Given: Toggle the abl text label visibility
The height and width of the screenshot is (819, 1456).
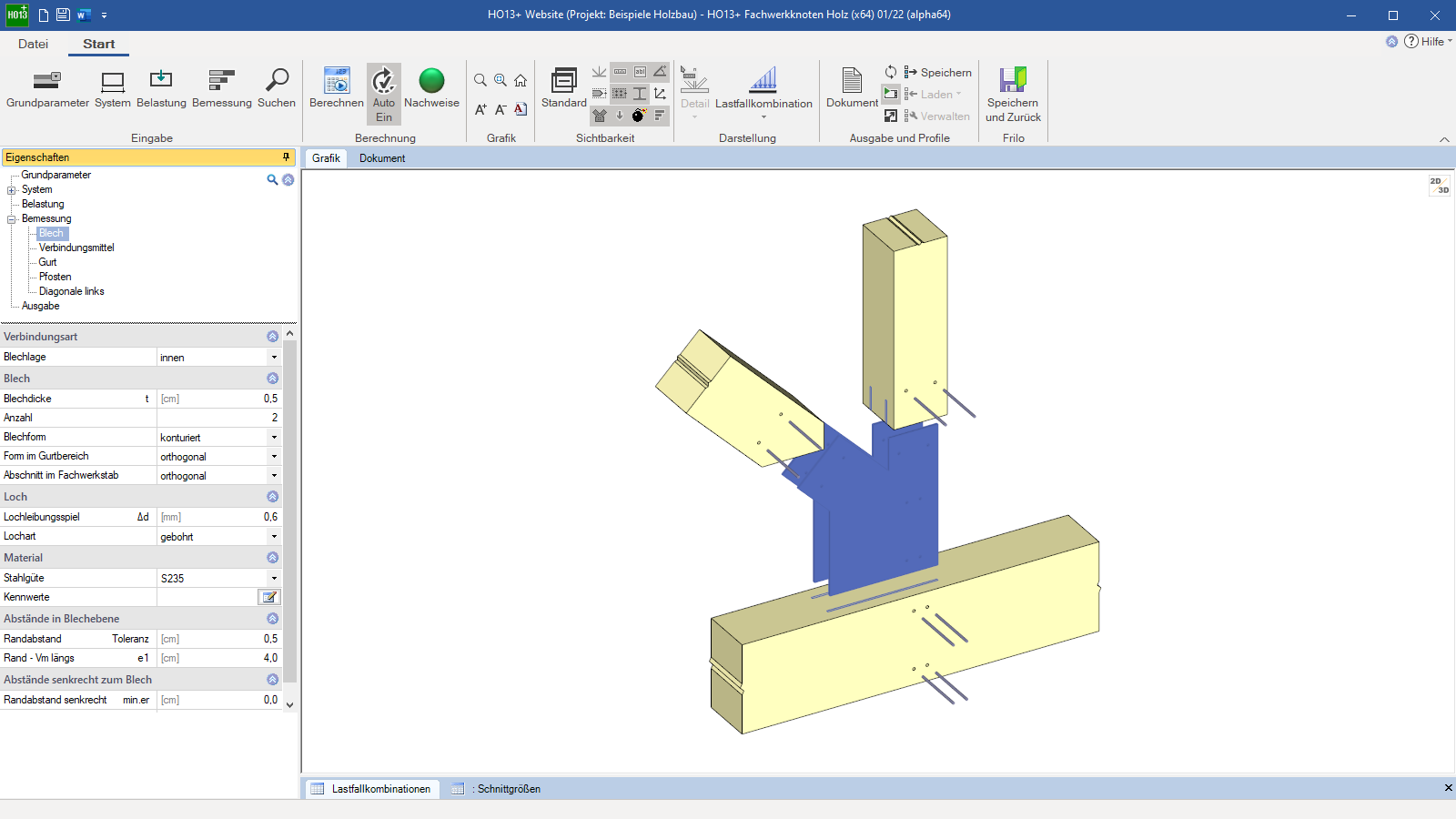Looking at the screenshot, I should pos(640,72).
